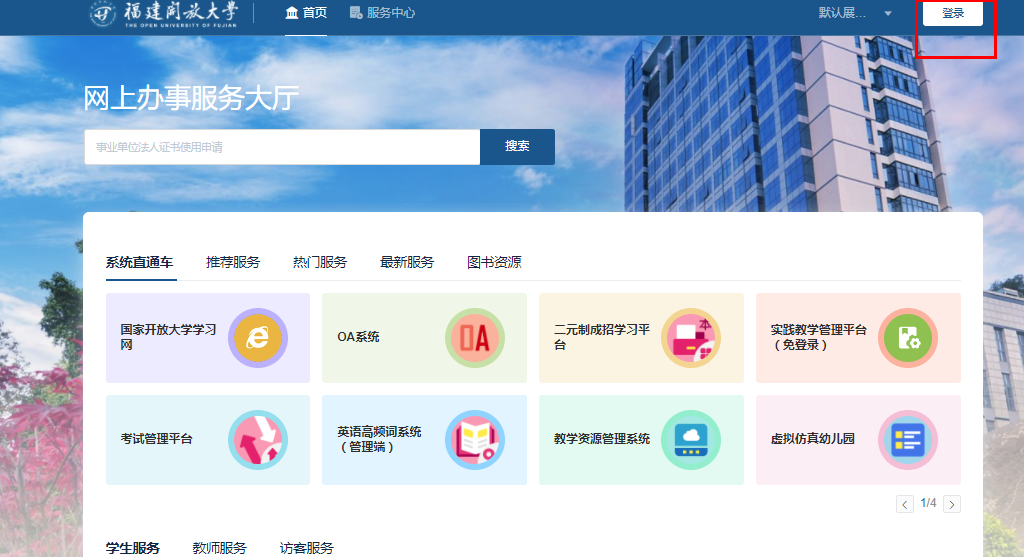1024x557 pixels.
Task: Switch to the 推荐服务 tab
Action: pos(233,262)
